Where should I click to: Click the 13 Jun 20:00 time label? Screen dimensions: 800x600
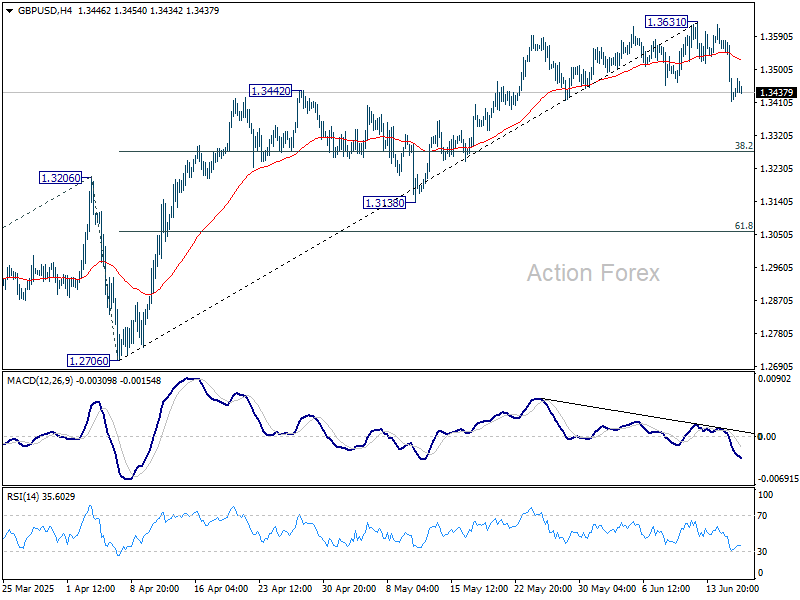[733, 589]
